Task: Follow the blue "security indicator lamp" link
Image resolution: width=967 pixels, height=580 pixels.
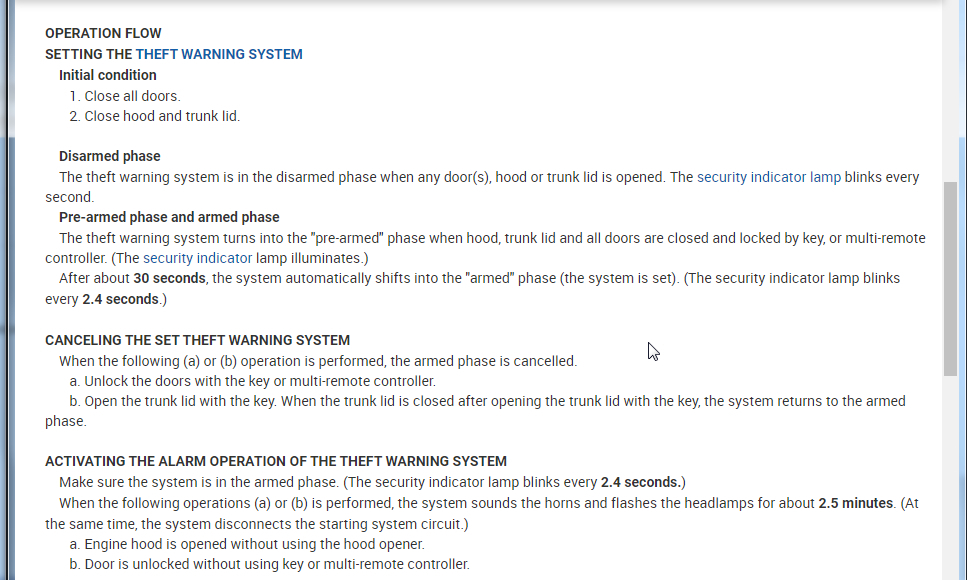Action: (768, 177)
